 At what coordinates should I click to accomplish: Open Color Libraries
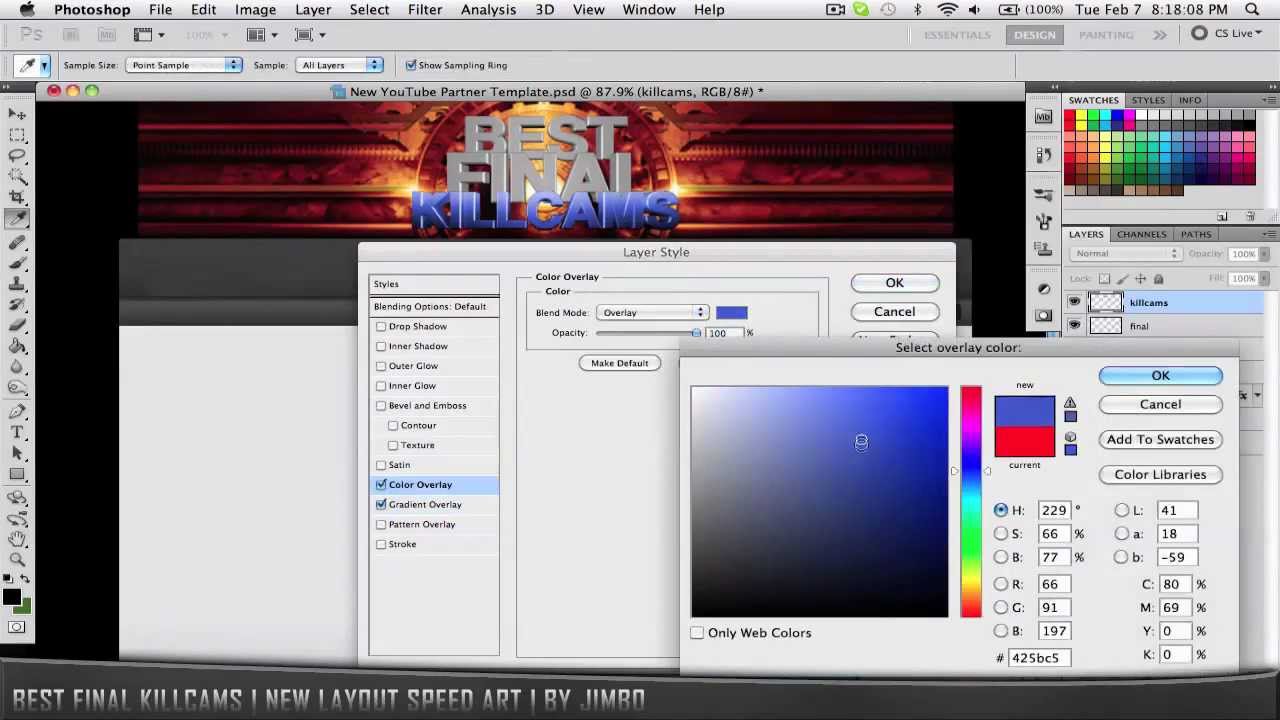1160,475
